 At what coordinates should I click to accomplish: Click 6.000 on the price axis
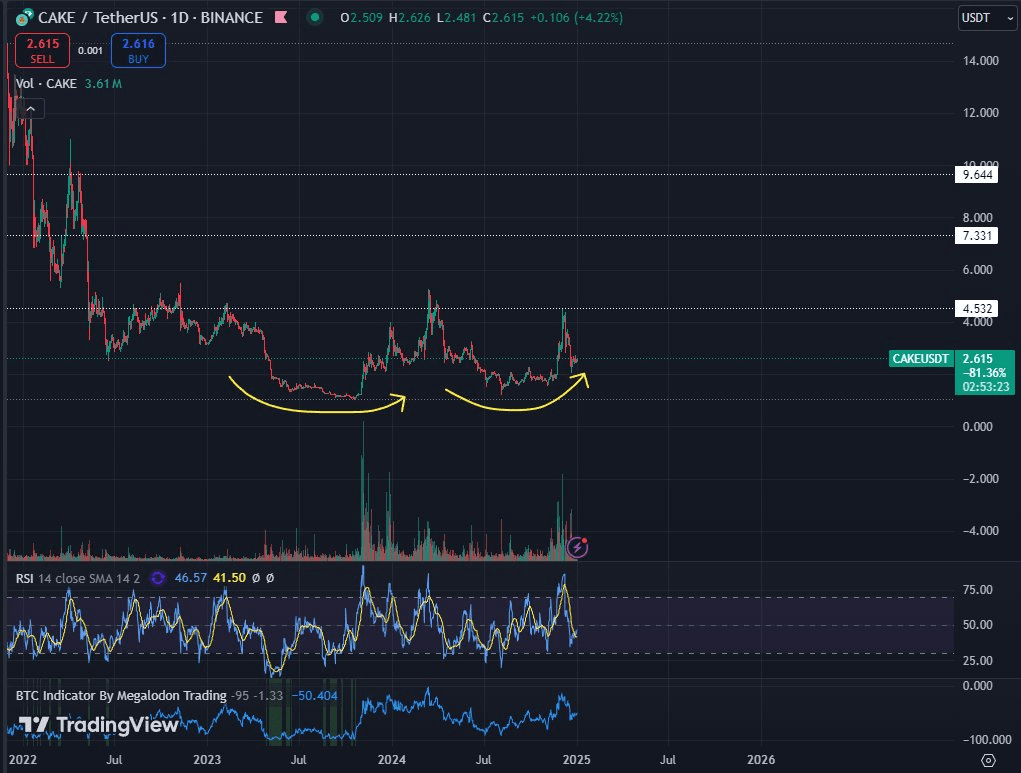pyautogui.click(x=977, y=270)
